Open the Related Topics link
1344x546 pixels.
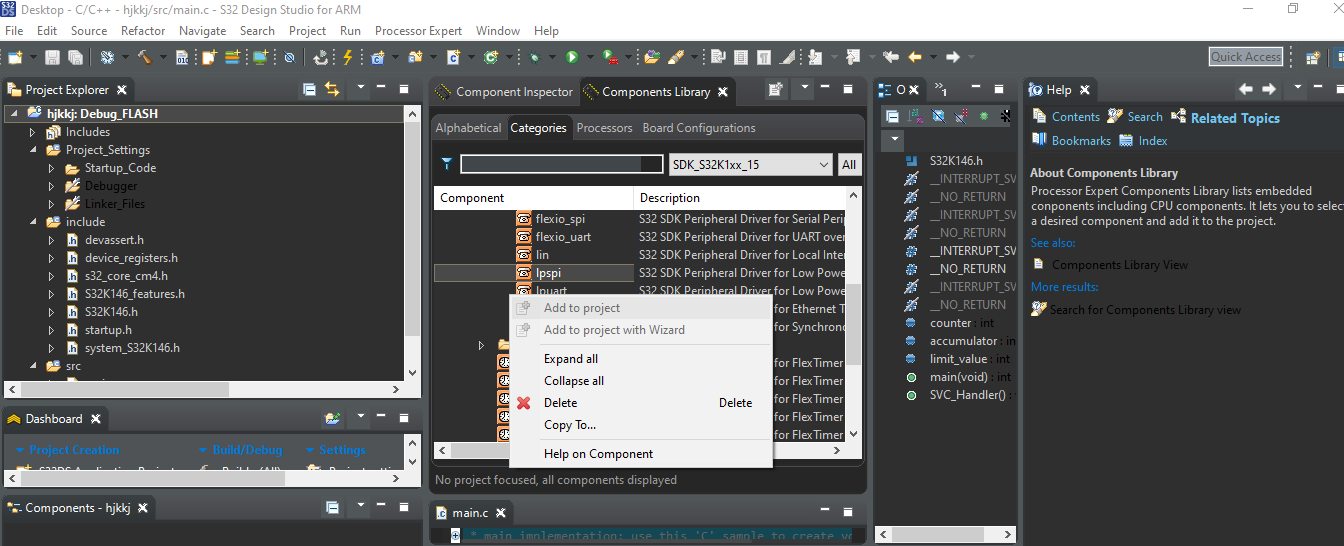tap(1235, 118)
